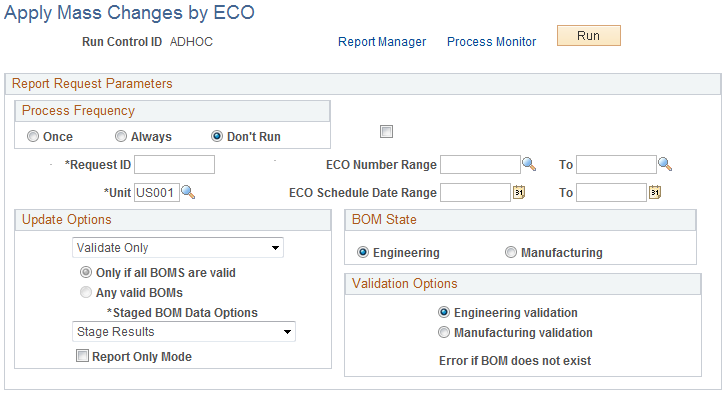Open lookup for ECO Number Range start
This screenshot has width=727, height=398.
coord(529,164)
